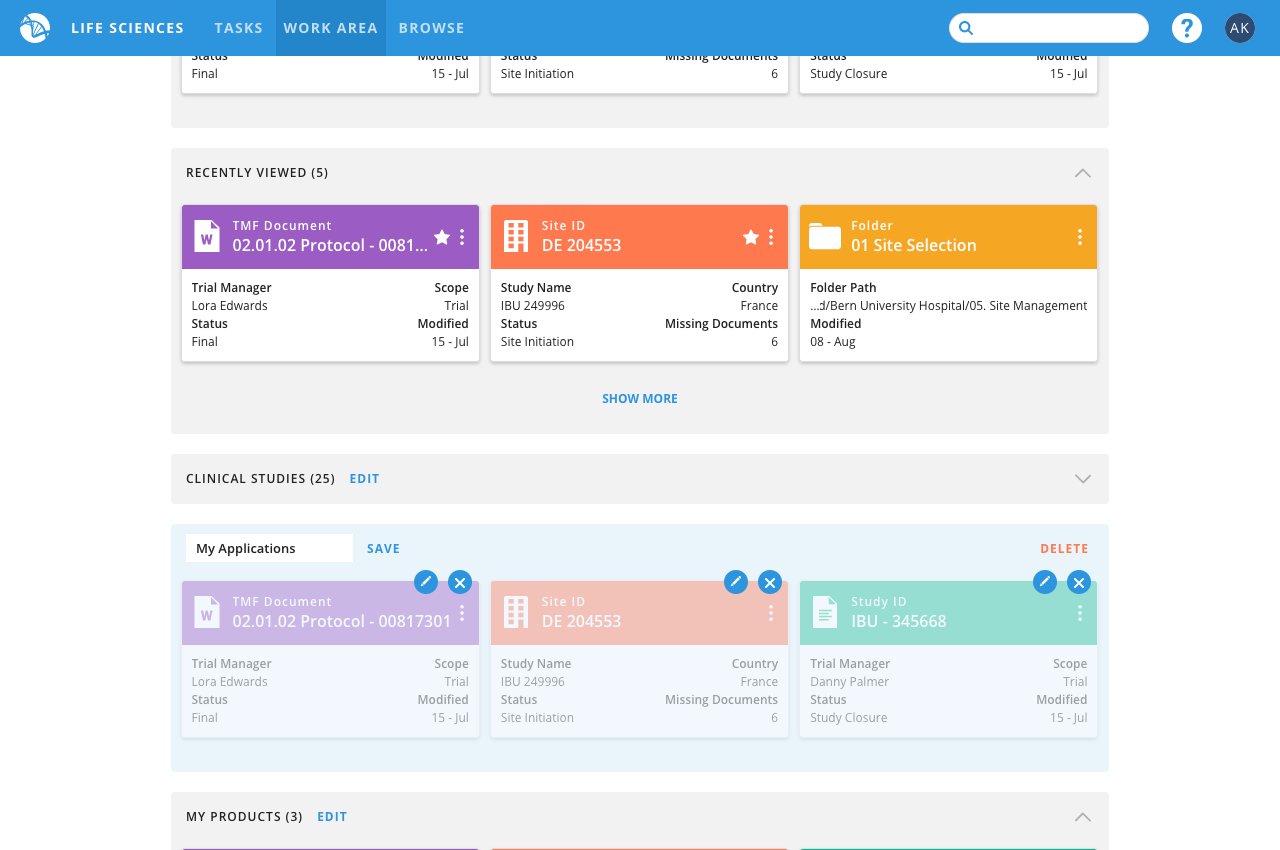Edit the TMF Document card in My Applications
The image size is (1280, 850).
pyautogui.click(x=426, y=582)
